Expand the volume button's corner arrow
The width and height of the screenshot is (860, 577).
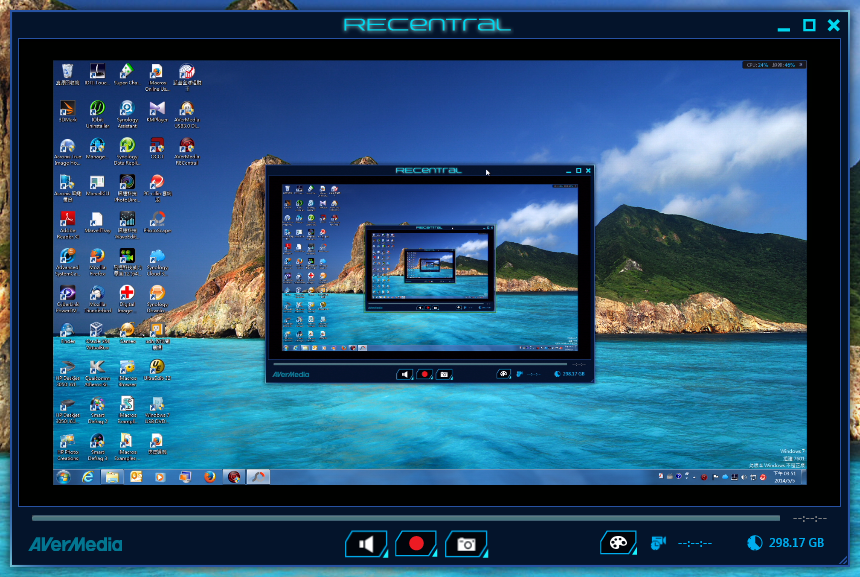coord(385,554)
